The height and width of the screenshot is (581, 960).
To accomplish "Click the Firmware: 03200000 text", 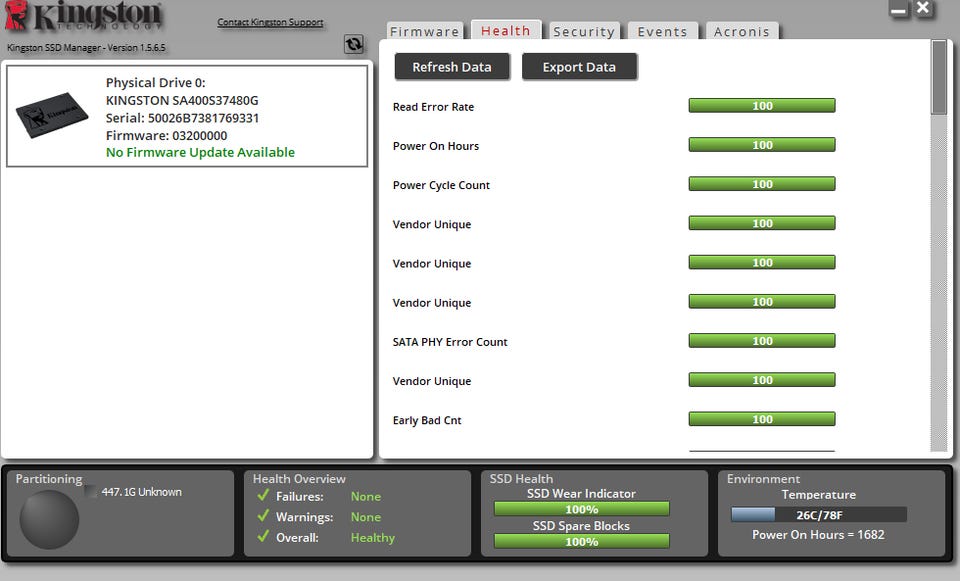I will tap(167, 135).
